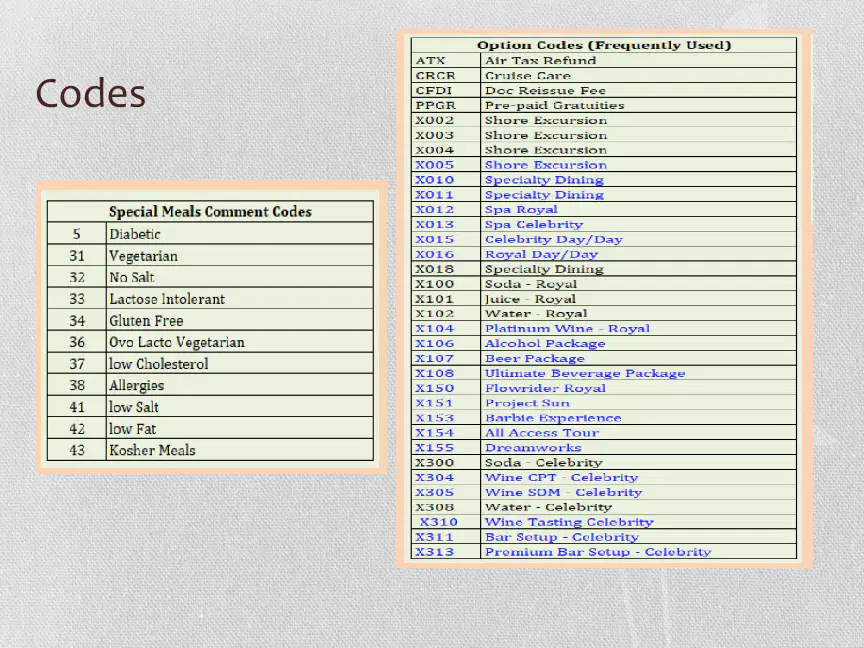
Task: Click the X005 Shore Excursion link
Action: (x=546, y=165)
